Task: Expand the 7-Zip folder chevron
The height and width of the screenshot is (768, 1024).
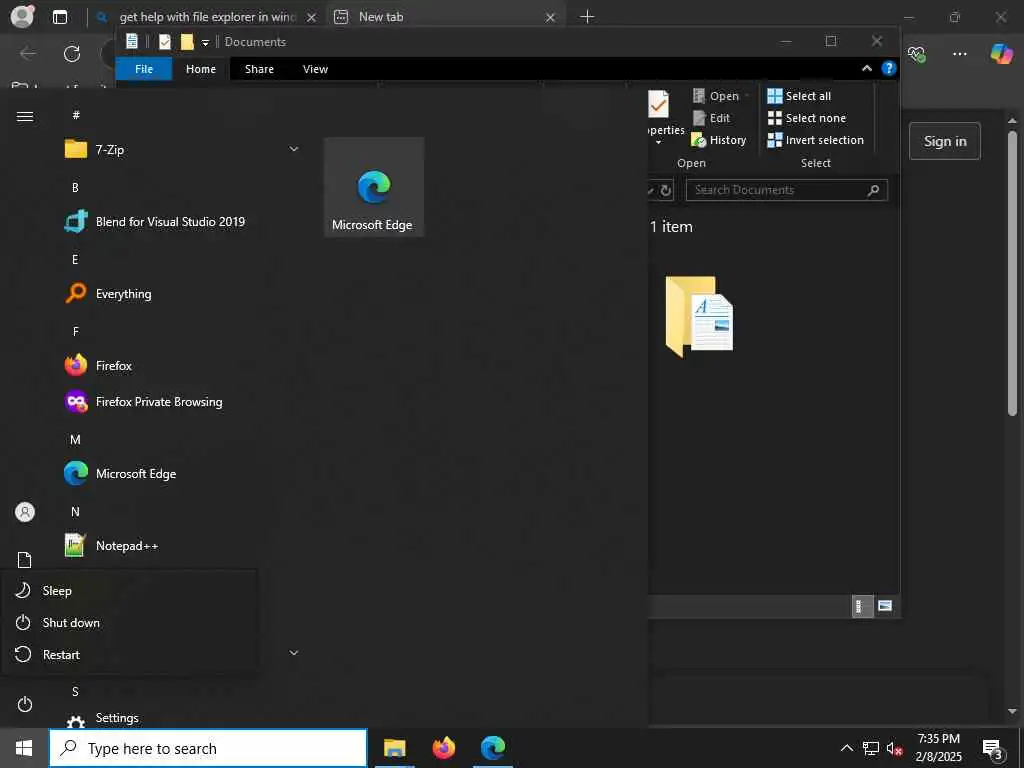Action: 294,150
